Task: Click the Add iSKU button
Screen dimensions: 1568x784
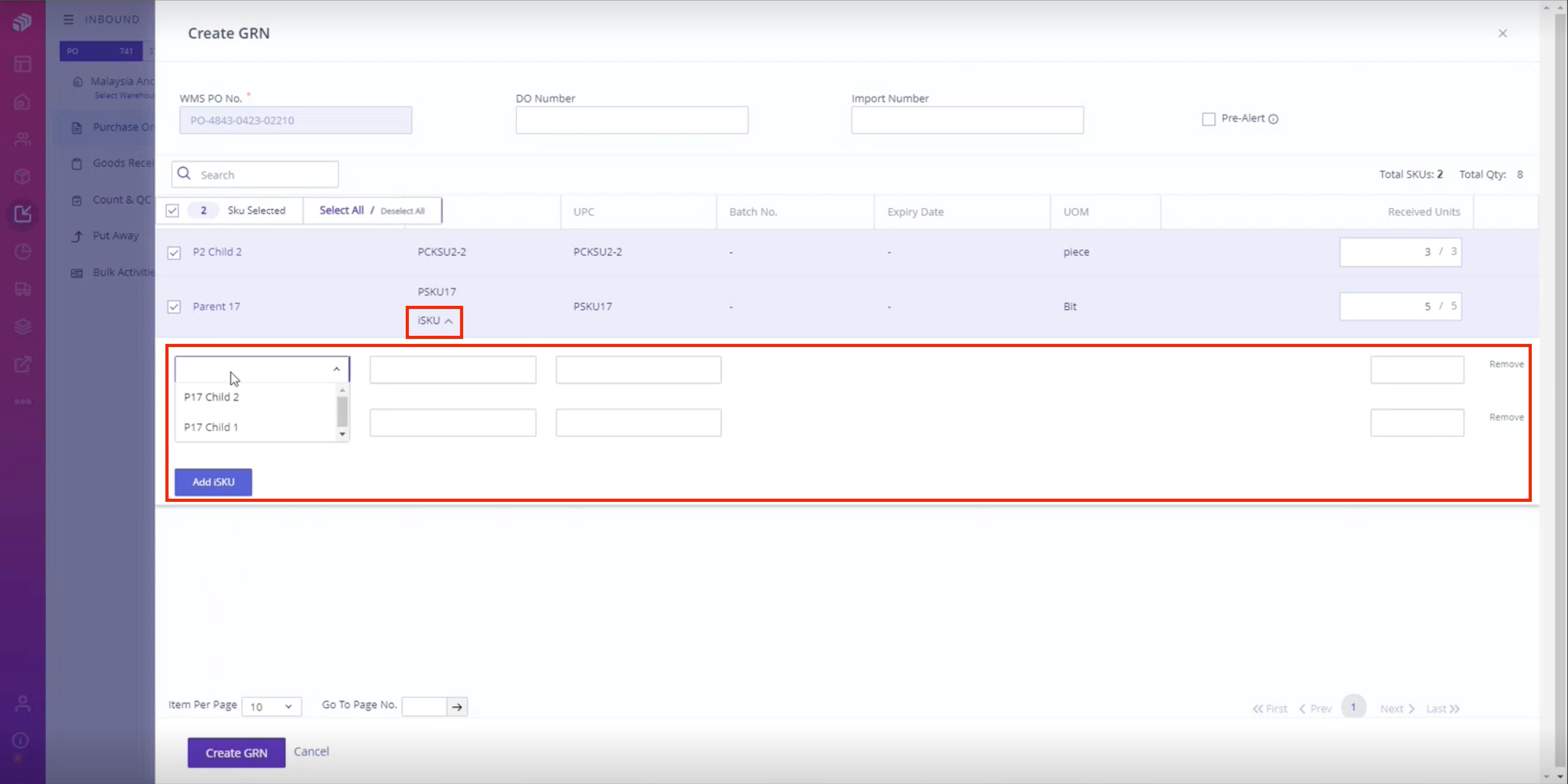Action: pos(213,482)
